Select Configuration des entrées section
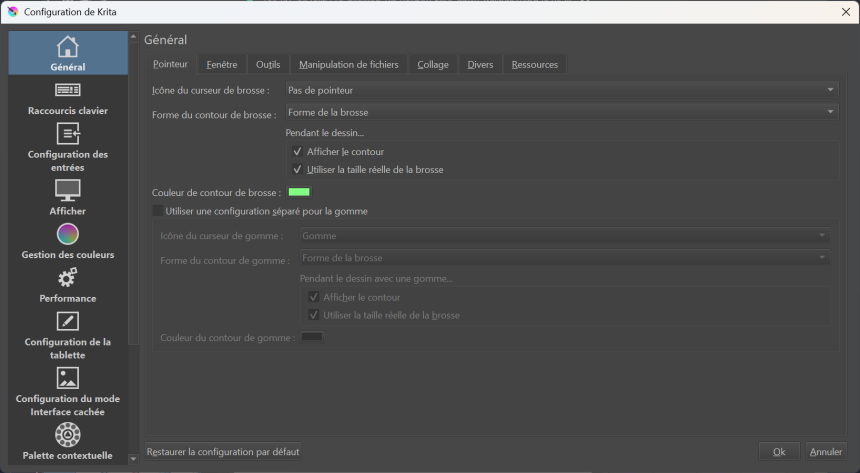This screenshot has height=473, width=860. click(x=67, y=147)
